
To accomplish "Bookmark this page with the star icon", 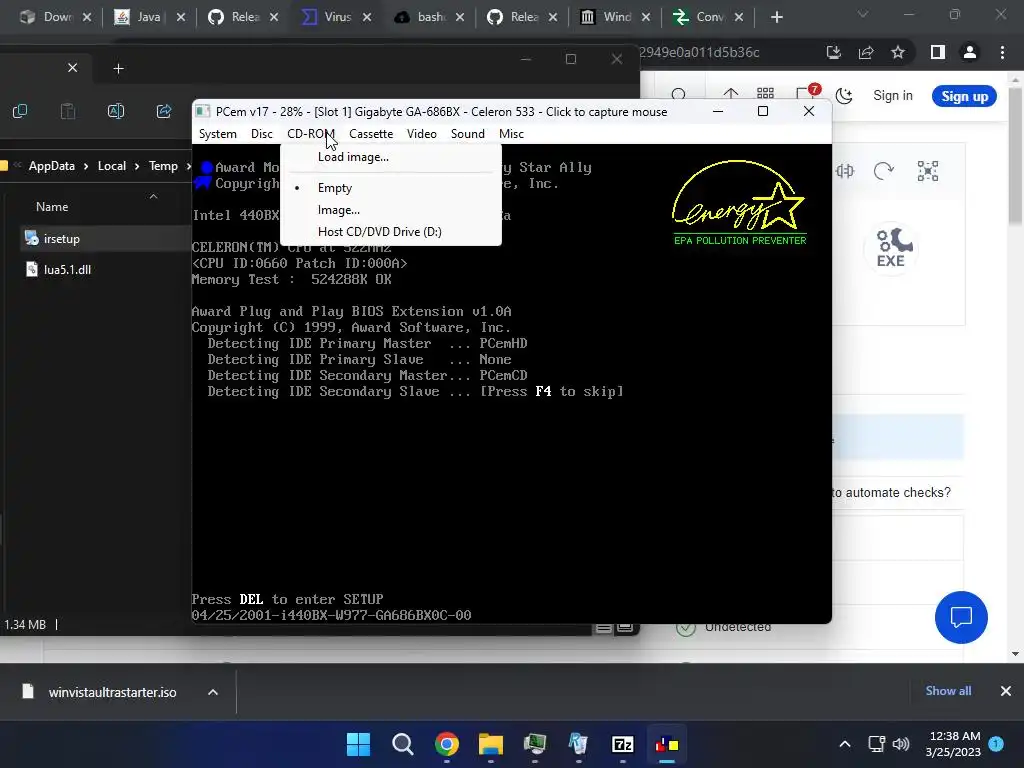I will [898, 52].
